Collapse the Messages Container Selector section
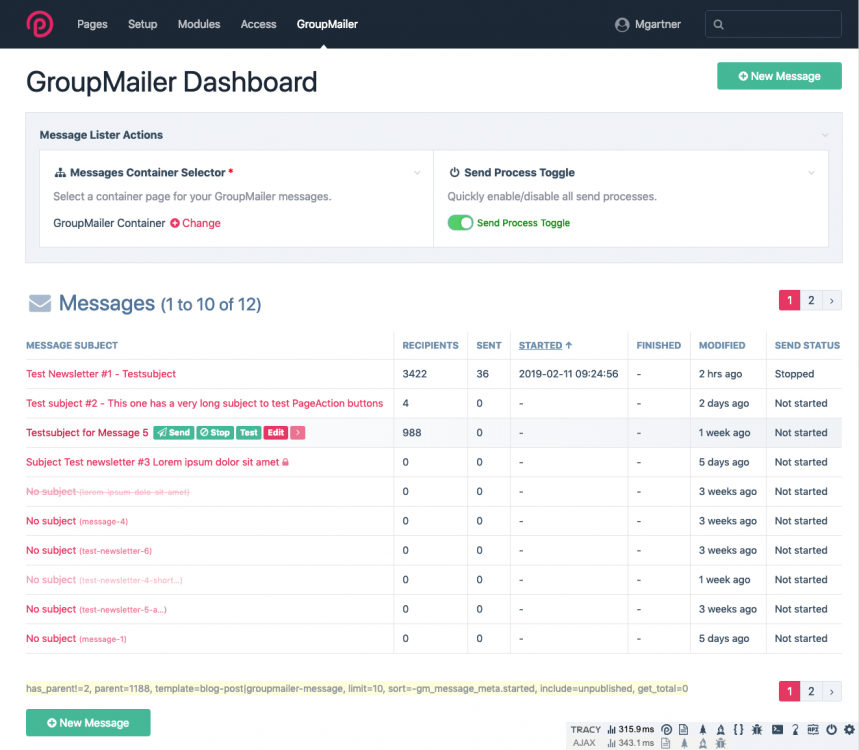 coord(417,173)
